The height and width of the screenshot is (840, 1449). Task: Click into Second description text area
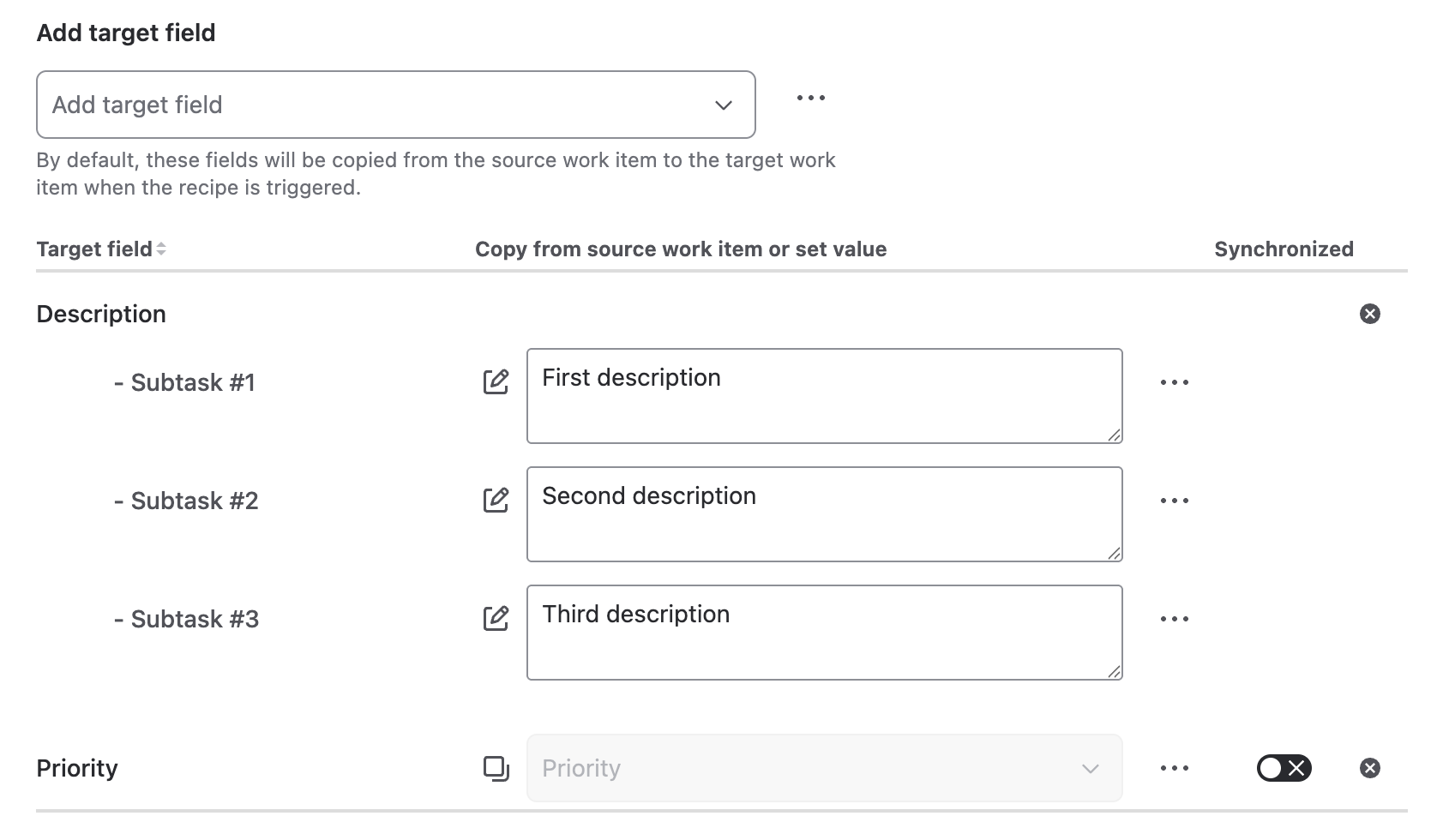(824, 514)
